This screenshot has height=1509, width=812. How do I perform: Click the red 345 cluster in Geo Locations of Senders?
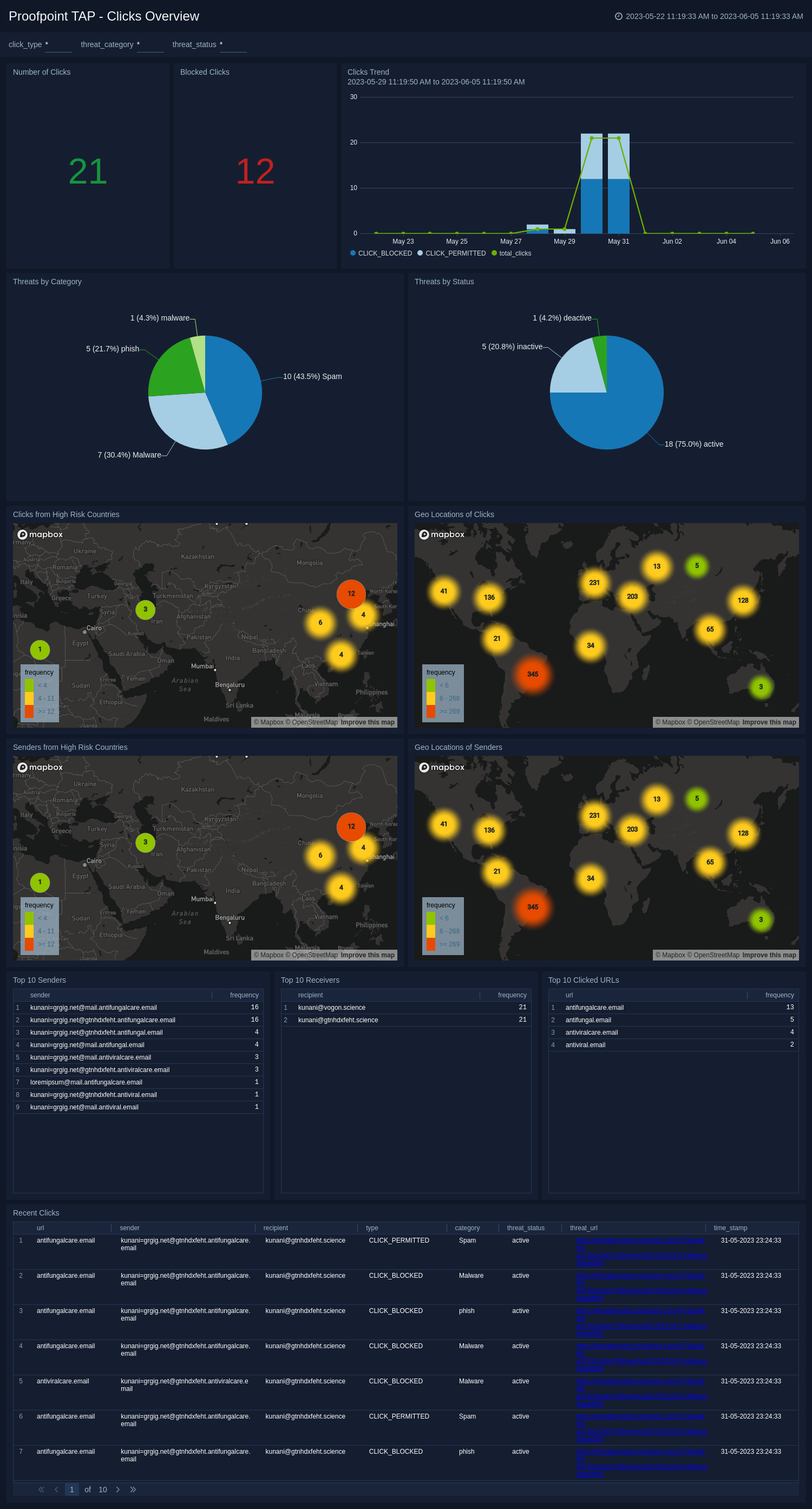532,906
